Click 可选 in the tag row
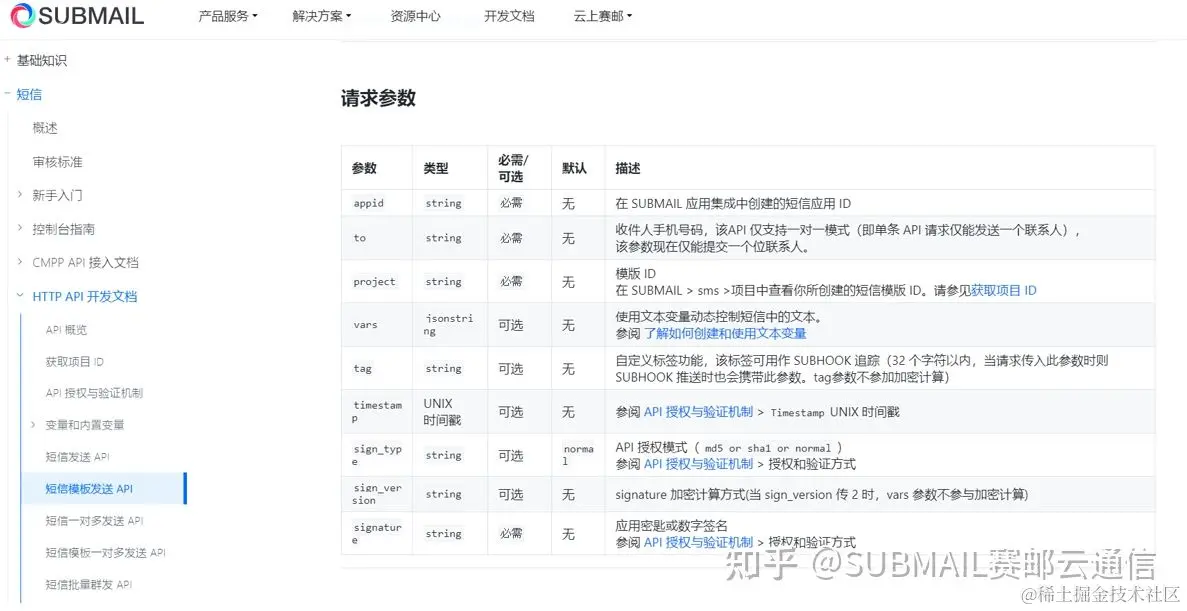 click(511, 369)
